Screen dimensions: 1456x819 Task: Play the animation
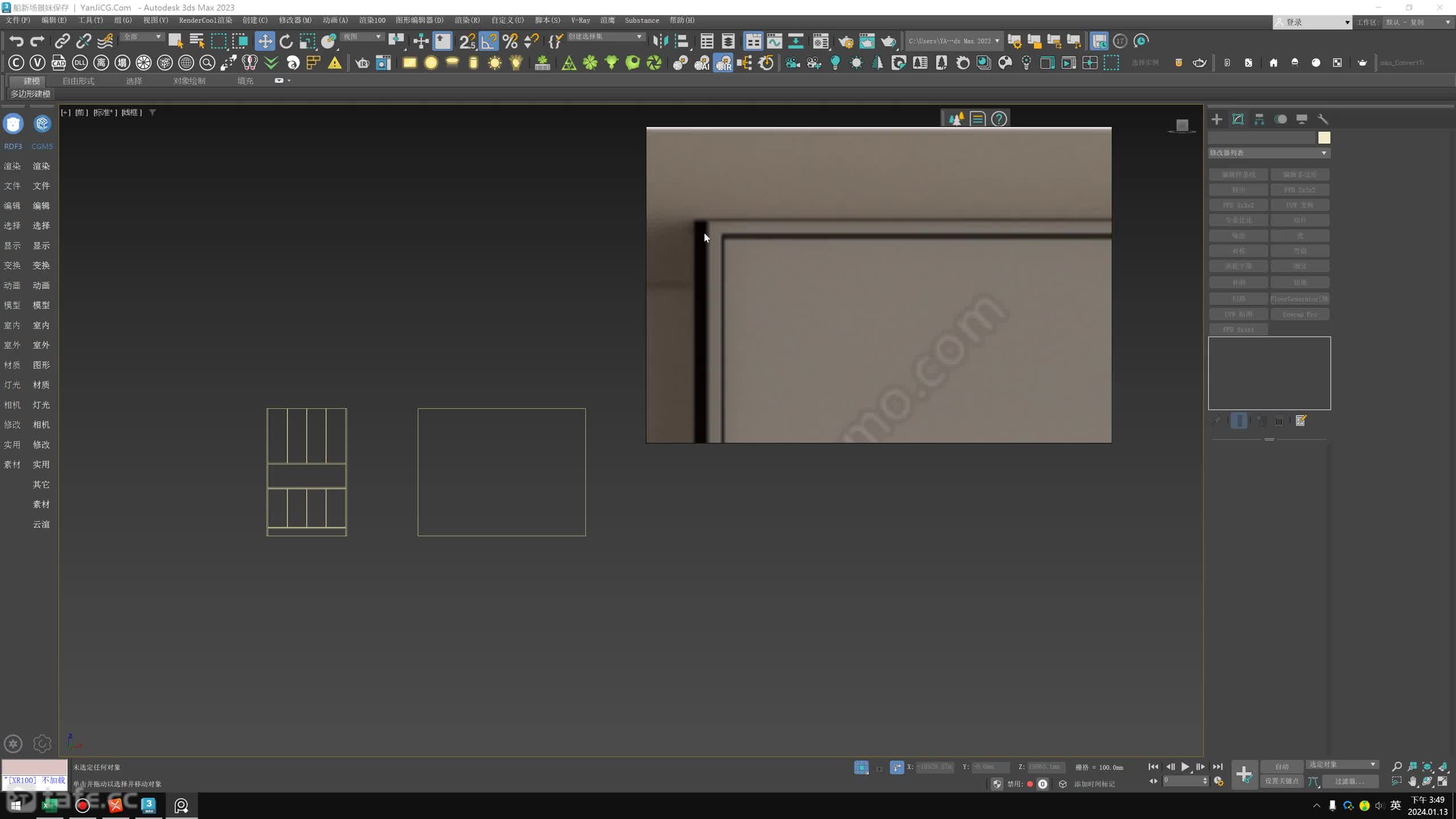[x=1185, y=767]
